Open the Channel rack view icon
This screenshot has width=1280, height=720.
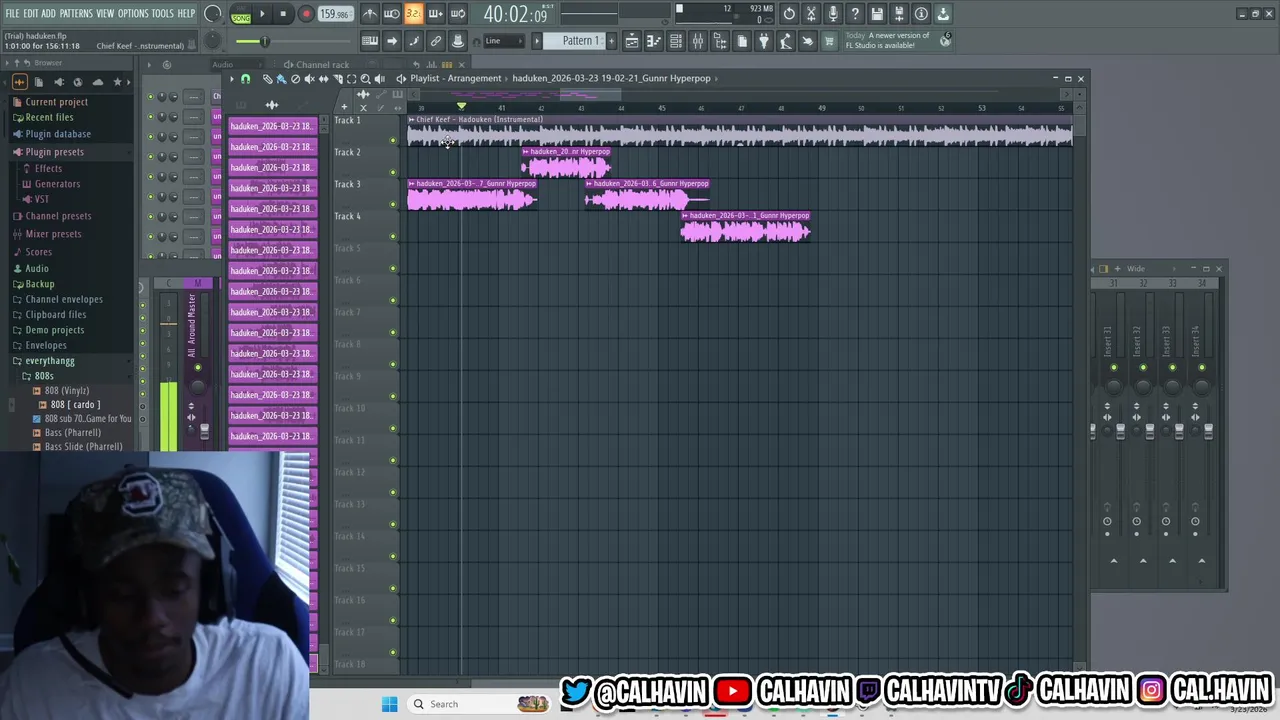pos(676,41)
